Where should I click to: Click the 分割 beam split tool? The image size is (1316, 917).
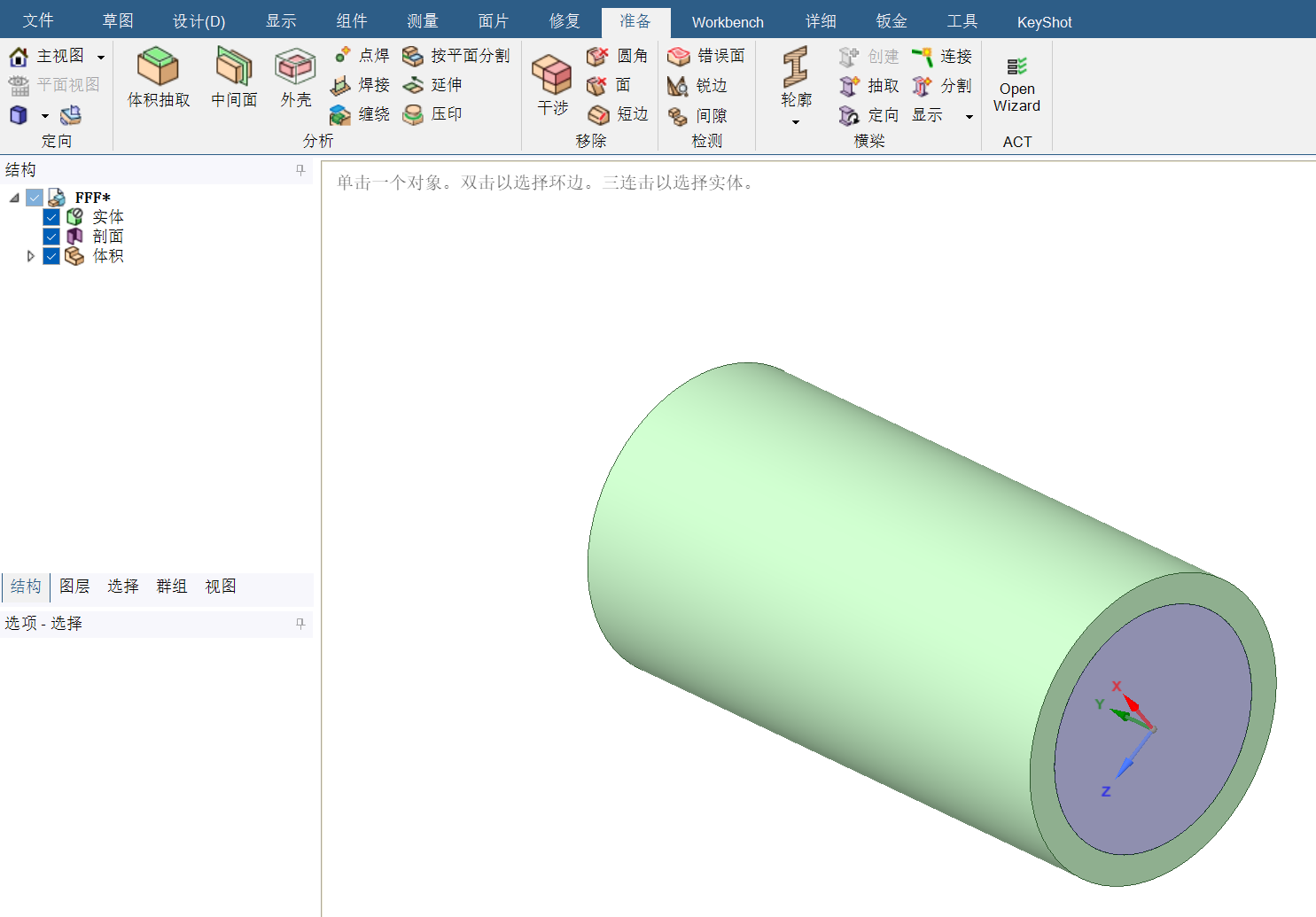pyautogui.click(x=943, y=86)
